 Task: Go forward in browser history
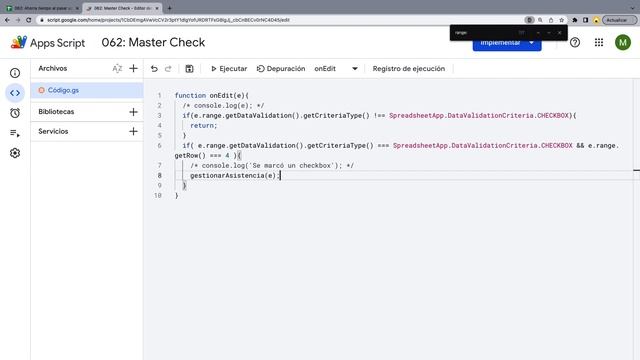pos(18,20)
